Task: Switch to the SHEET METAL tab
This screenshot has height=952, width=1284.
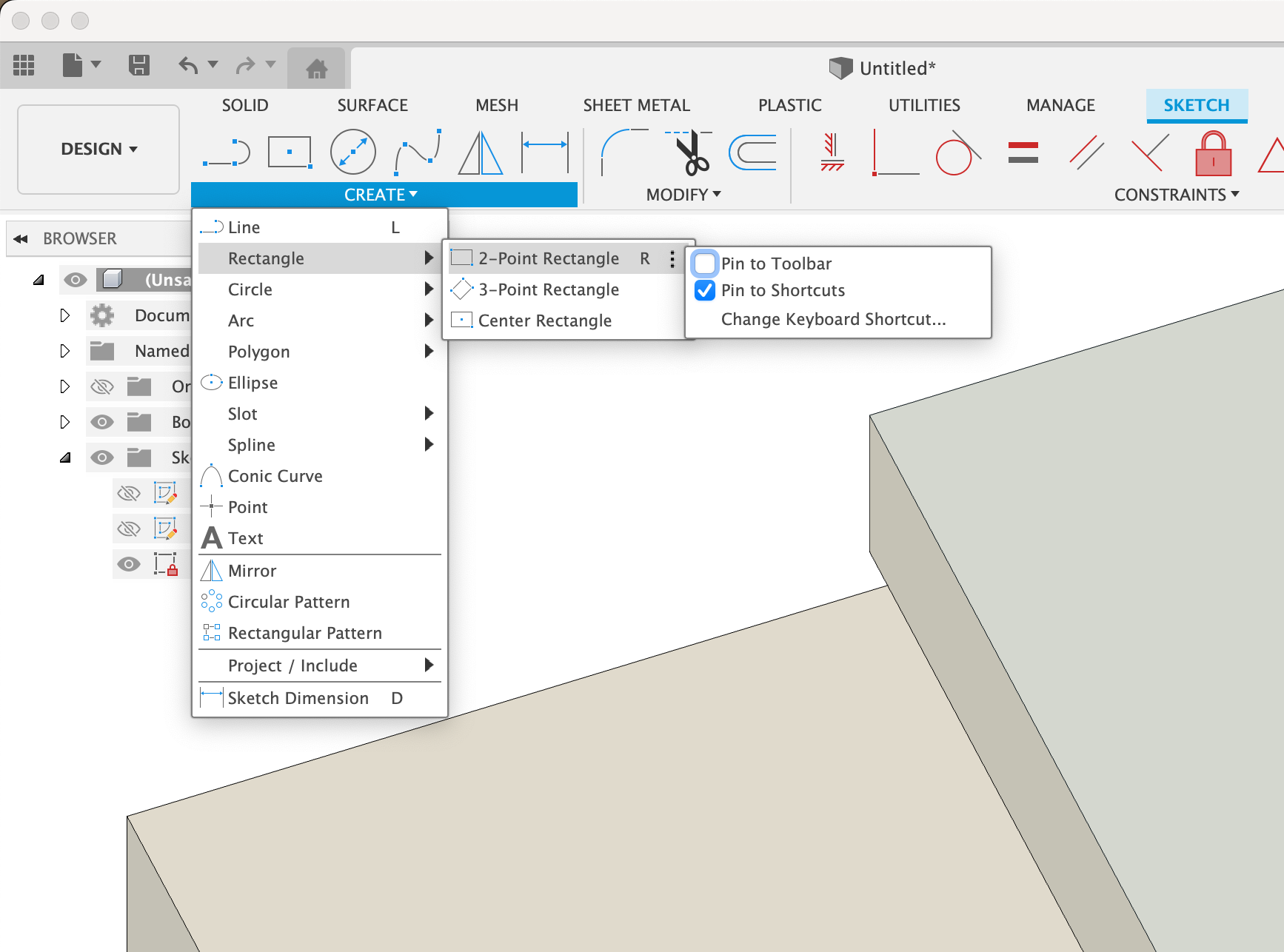Action: [637, 105]
